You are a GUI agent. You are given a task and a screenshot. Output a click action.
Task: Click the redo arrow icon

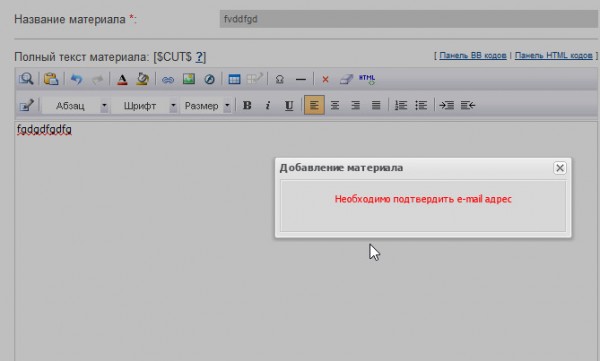point(98,79)
